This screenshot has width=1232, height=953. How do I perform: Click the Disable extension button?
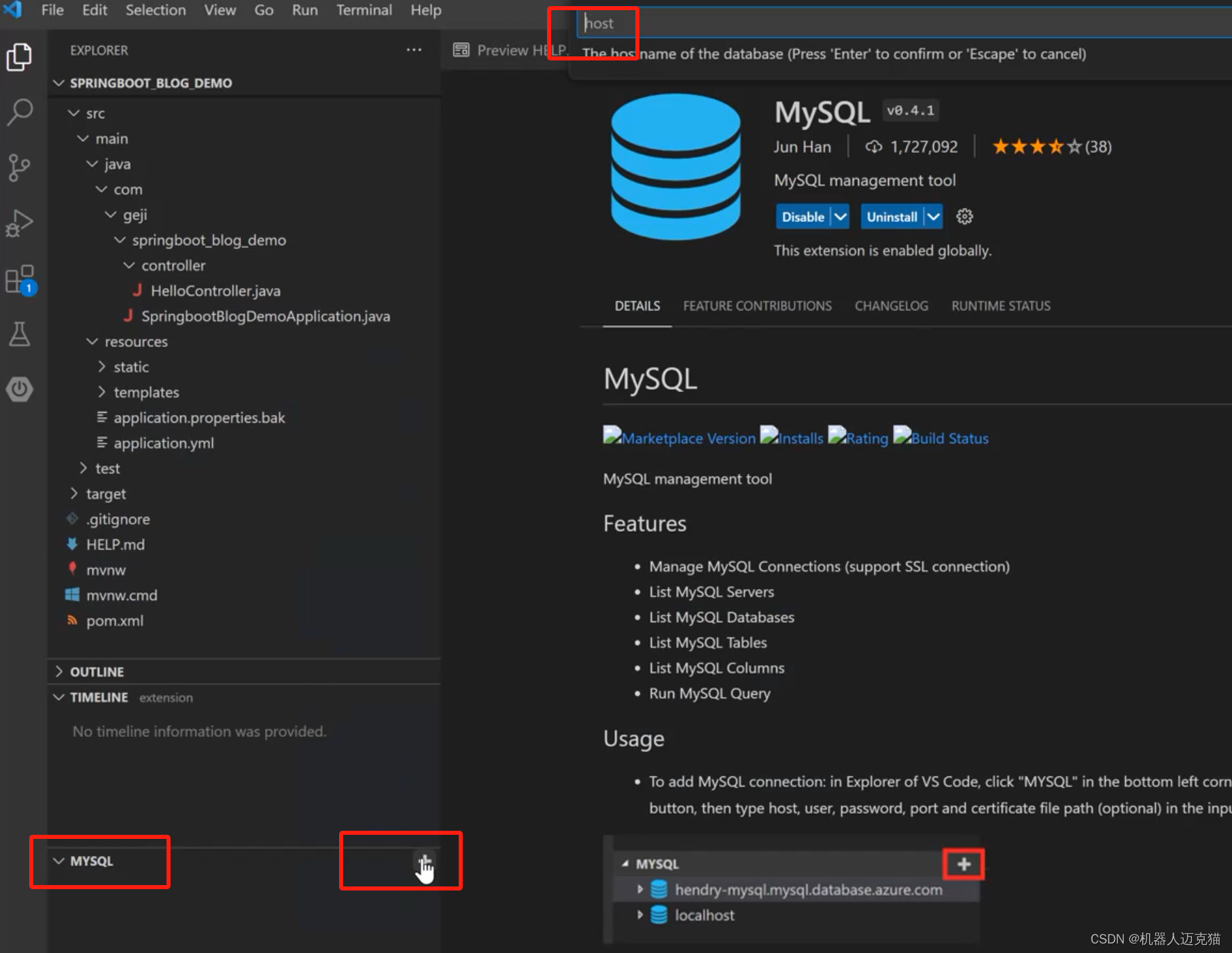[803, 217]
